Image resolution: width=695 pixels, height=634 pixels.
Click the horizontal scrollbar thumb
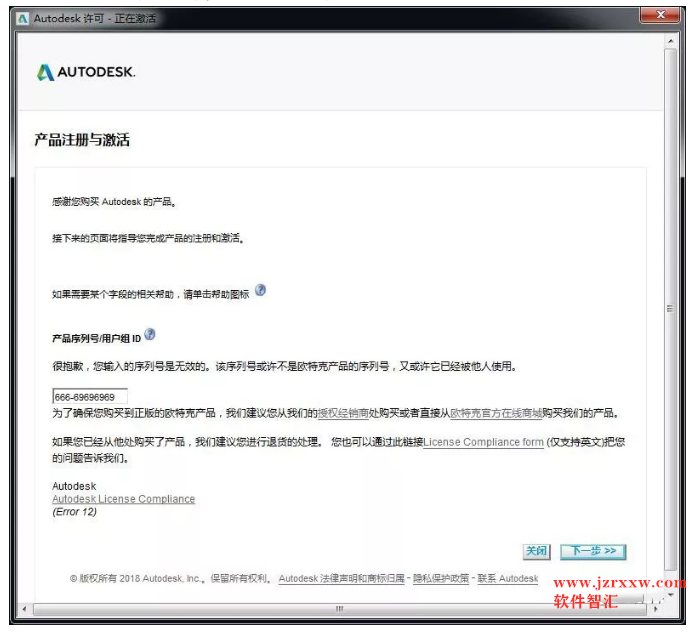(x=340, y=609)
